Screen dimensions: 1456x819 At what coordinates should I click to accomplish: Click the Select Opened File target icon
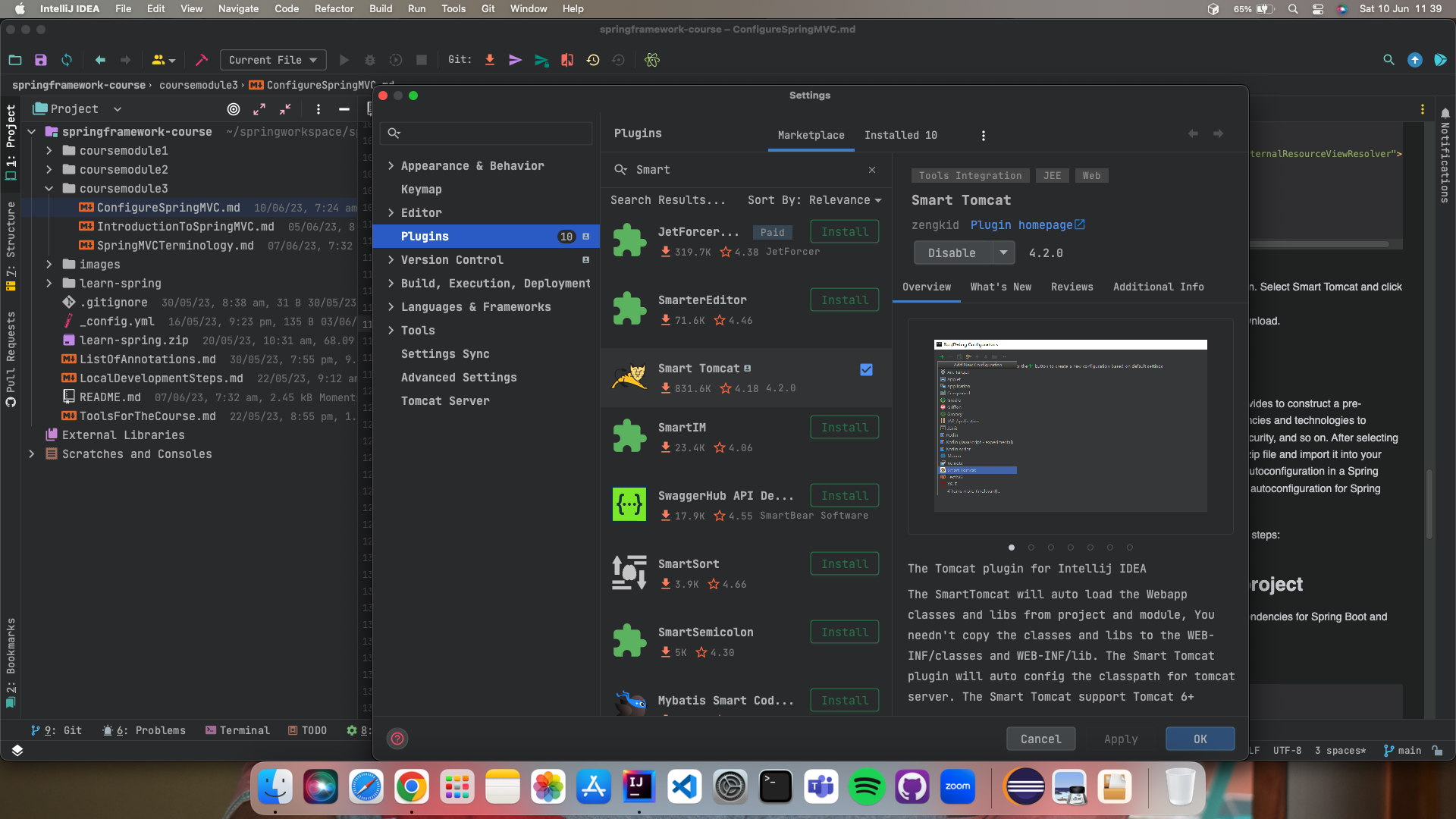pyautogui.click(x=234, y=109)
